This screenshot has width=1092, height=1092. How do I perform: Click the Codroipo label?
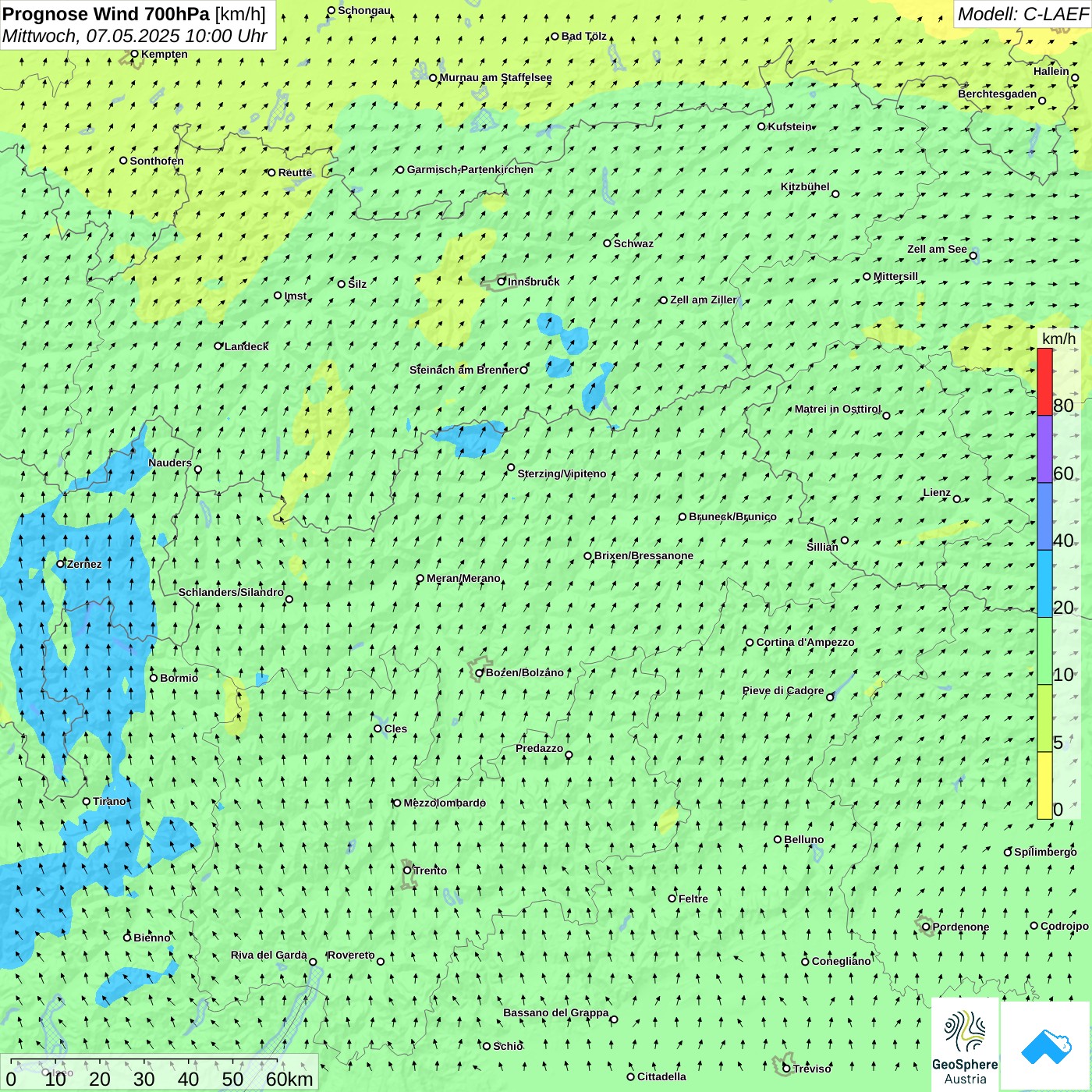[1065, 926]
